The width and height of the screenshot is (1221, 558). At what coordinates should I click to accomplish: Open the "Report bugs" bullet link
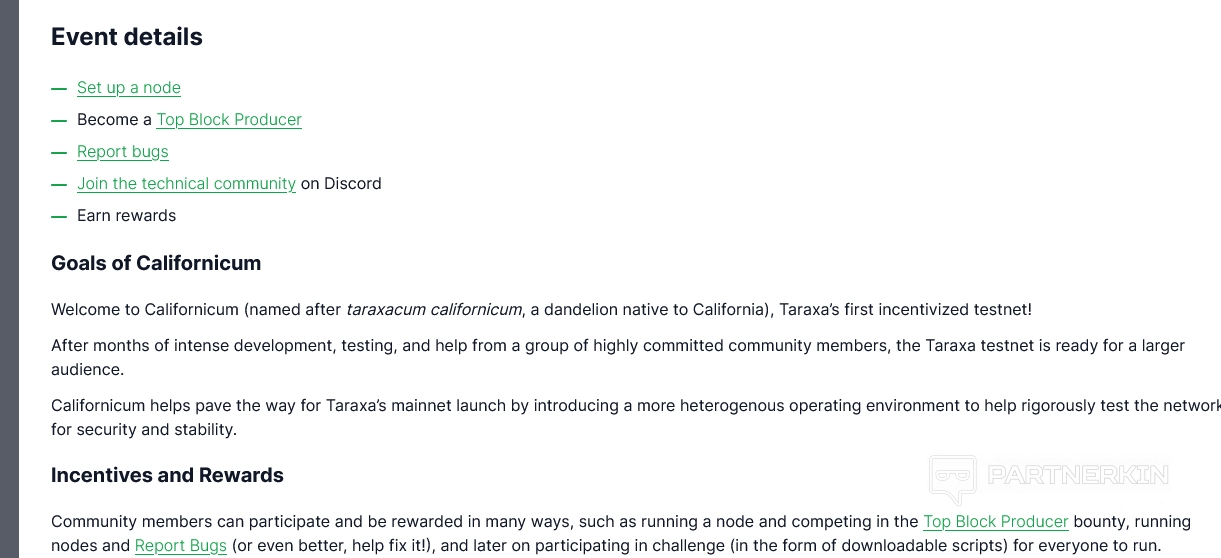[x=123, y=152]
